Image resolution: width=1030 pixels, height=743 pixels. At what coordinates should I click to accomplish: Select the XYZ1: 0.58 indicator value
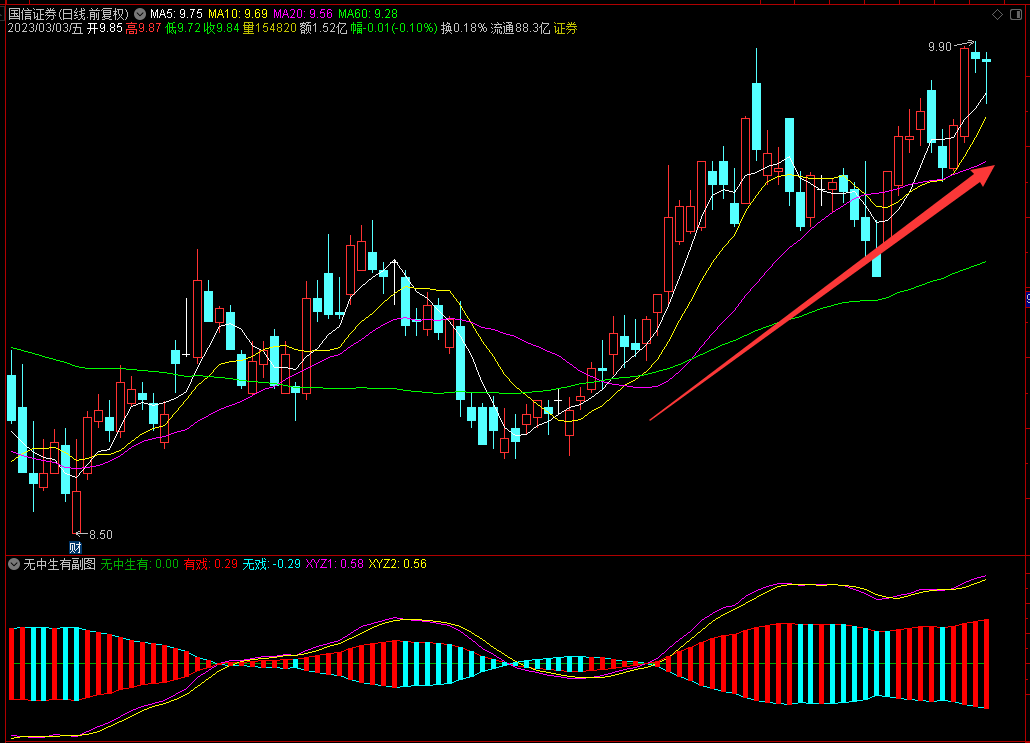point(334,564)
